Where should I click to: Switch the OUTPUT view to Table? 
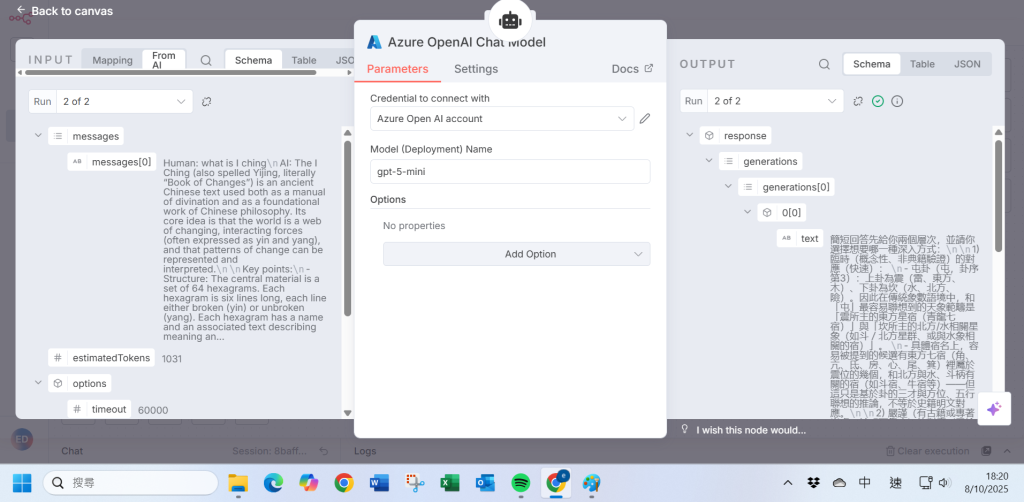coord(922,64)
